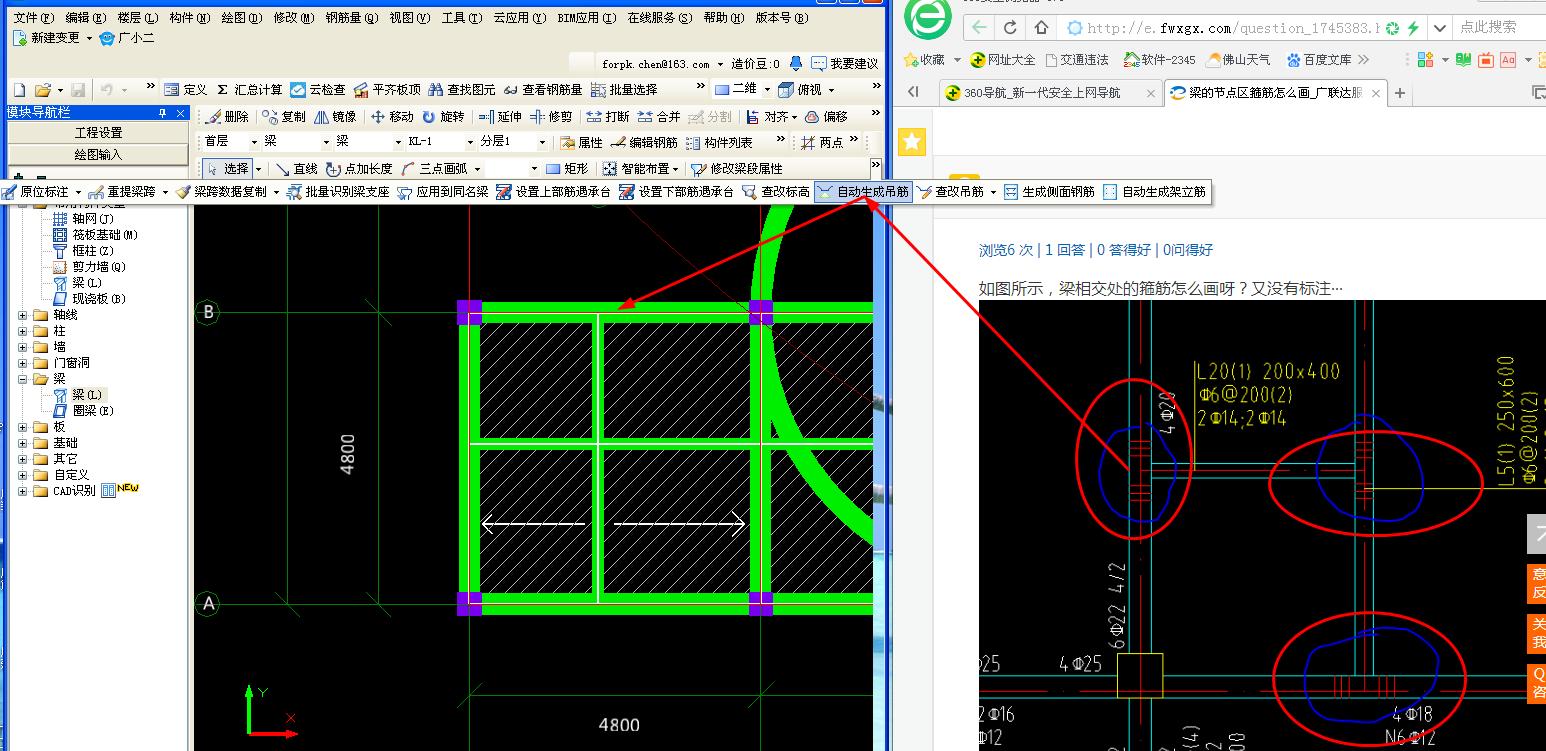Click the 工程设置 button
Viewport: 1546px width, 751px height.
[98, 132]
